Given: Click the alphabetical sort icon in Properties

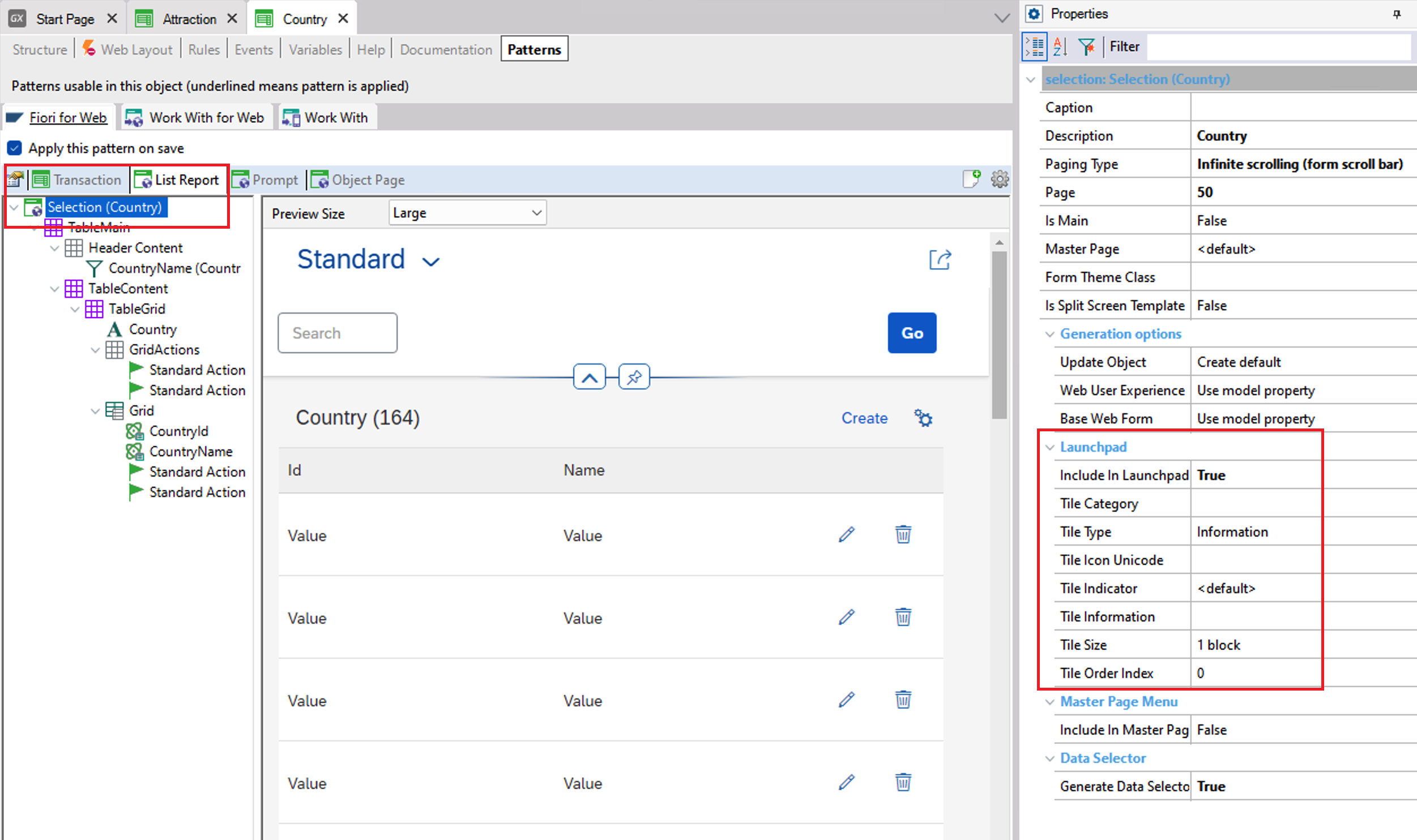Looking at the screenshot, I should pos(1060,47).
